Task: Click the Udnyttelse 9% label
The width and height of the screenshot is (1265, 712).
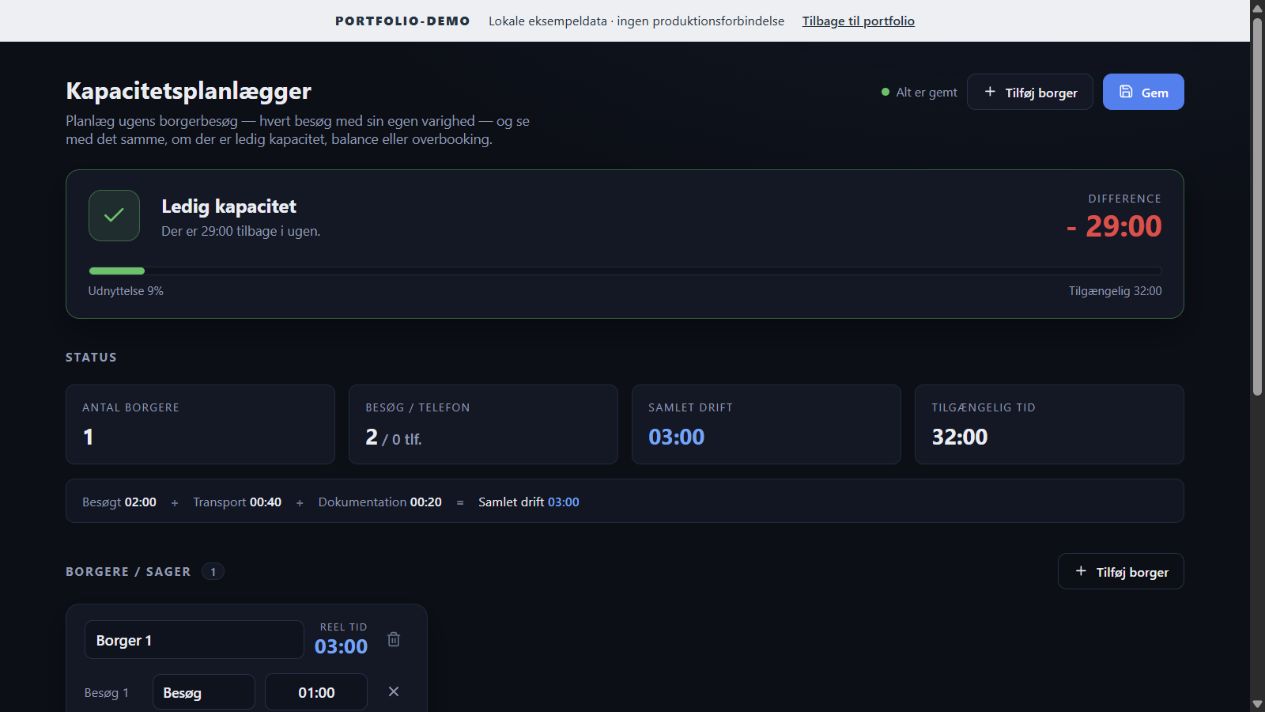Action: click(x=126, y=291)
